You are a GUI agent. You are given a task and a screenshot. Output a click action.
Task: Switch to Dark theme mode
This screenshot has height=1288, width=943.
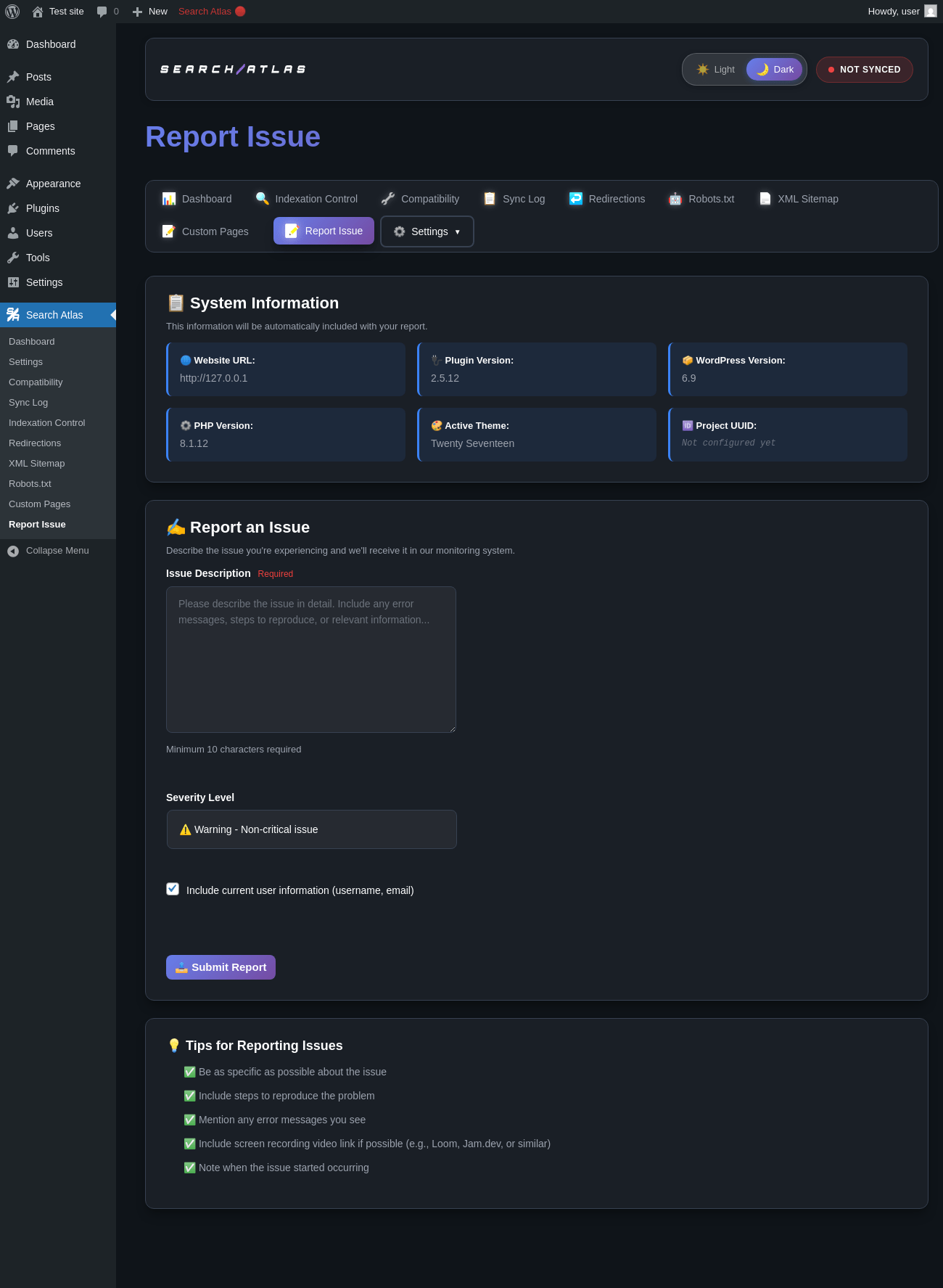tap(775, 70)
